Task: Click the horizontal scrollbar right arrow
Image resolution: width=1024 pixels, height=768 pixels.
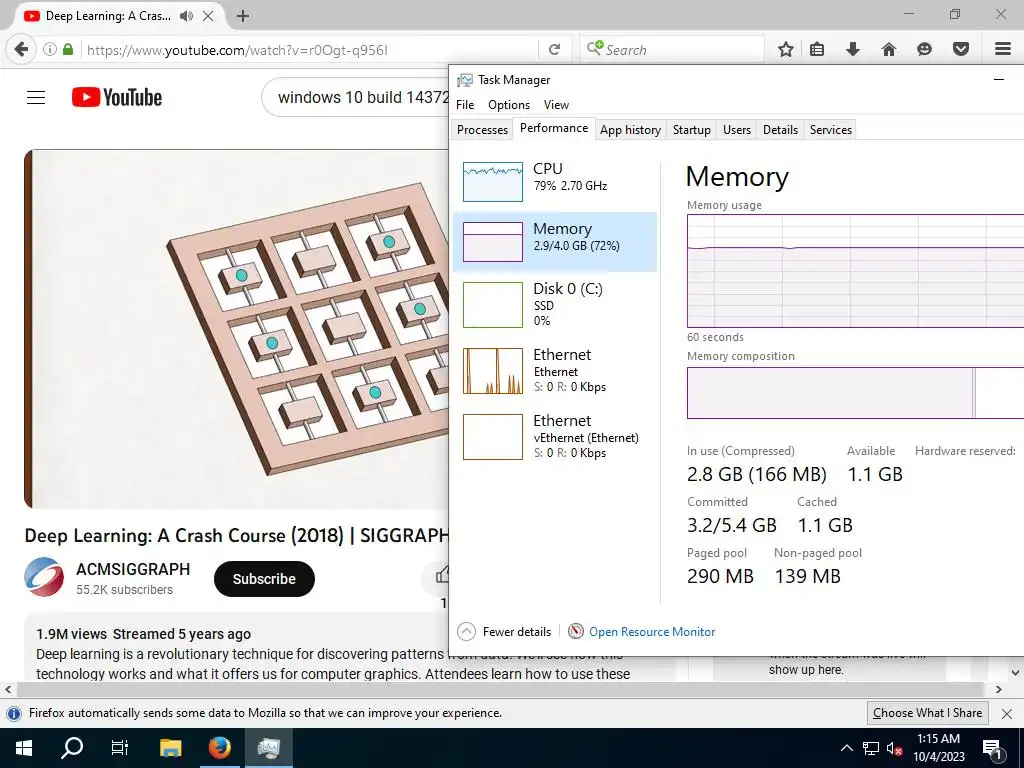Action: (x=999, y=690)
